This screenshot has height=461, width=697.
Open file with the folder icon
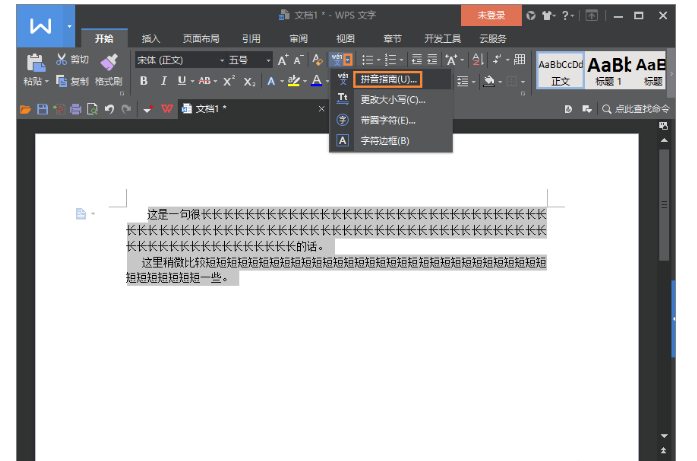(25, 109)
